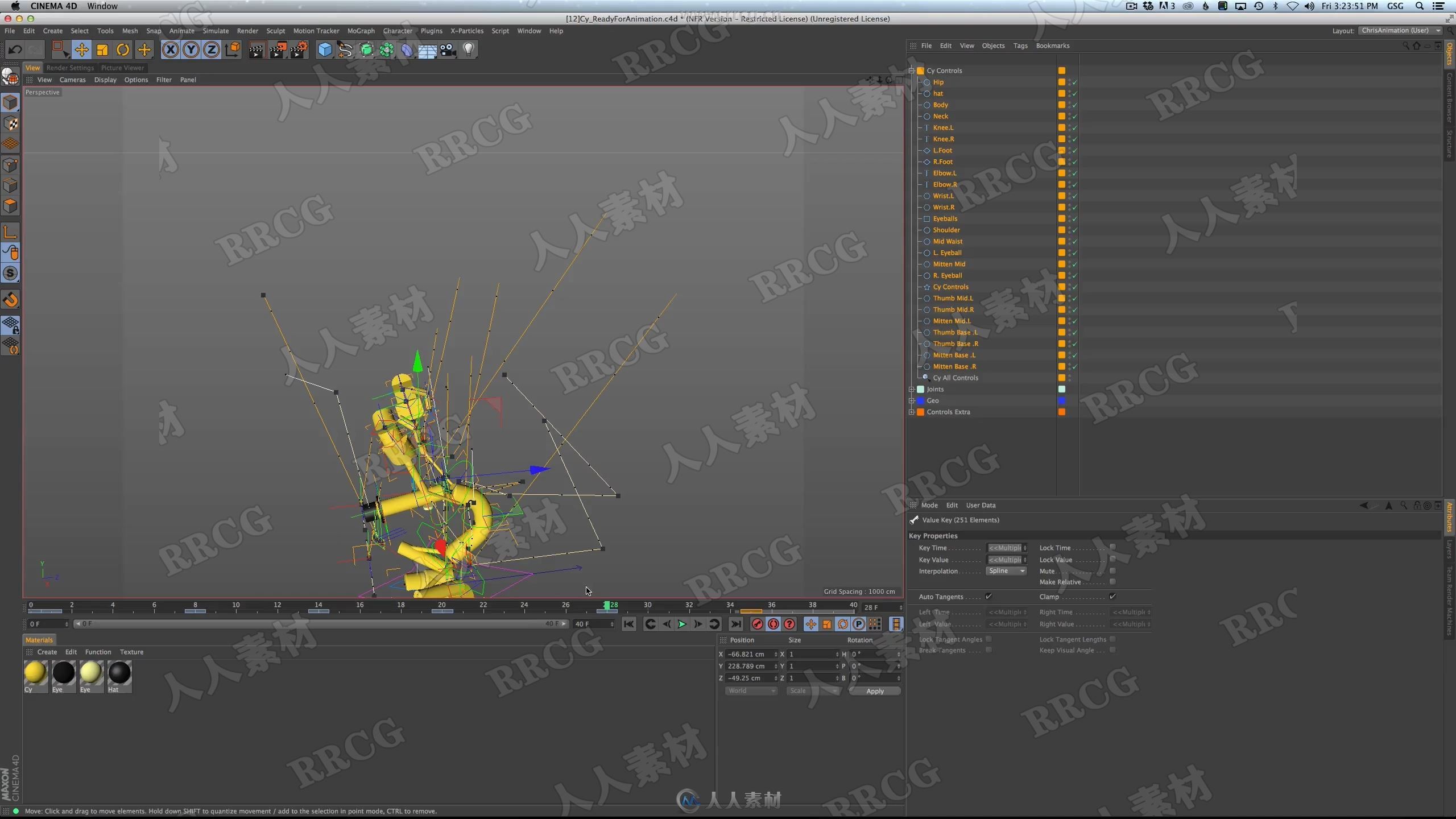The width and height of the screenshot is (1456, 819).
Task: Open the Bookmarks menu in Object Manager
Action: click(1052, 45)
